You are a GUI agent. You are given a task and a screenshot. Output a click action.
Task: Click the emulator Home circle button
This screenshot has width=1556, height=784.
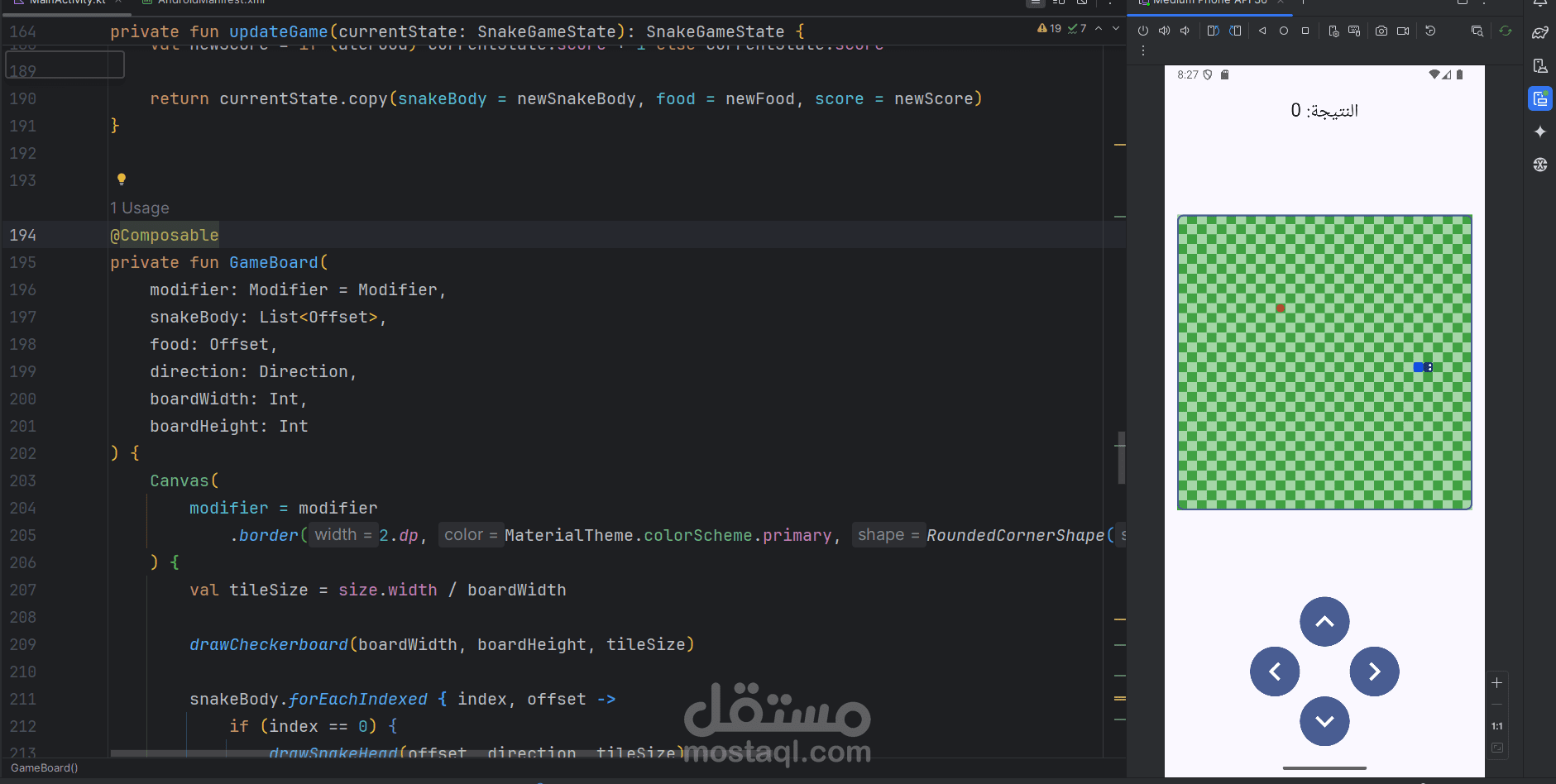[x=1284, y=31]
